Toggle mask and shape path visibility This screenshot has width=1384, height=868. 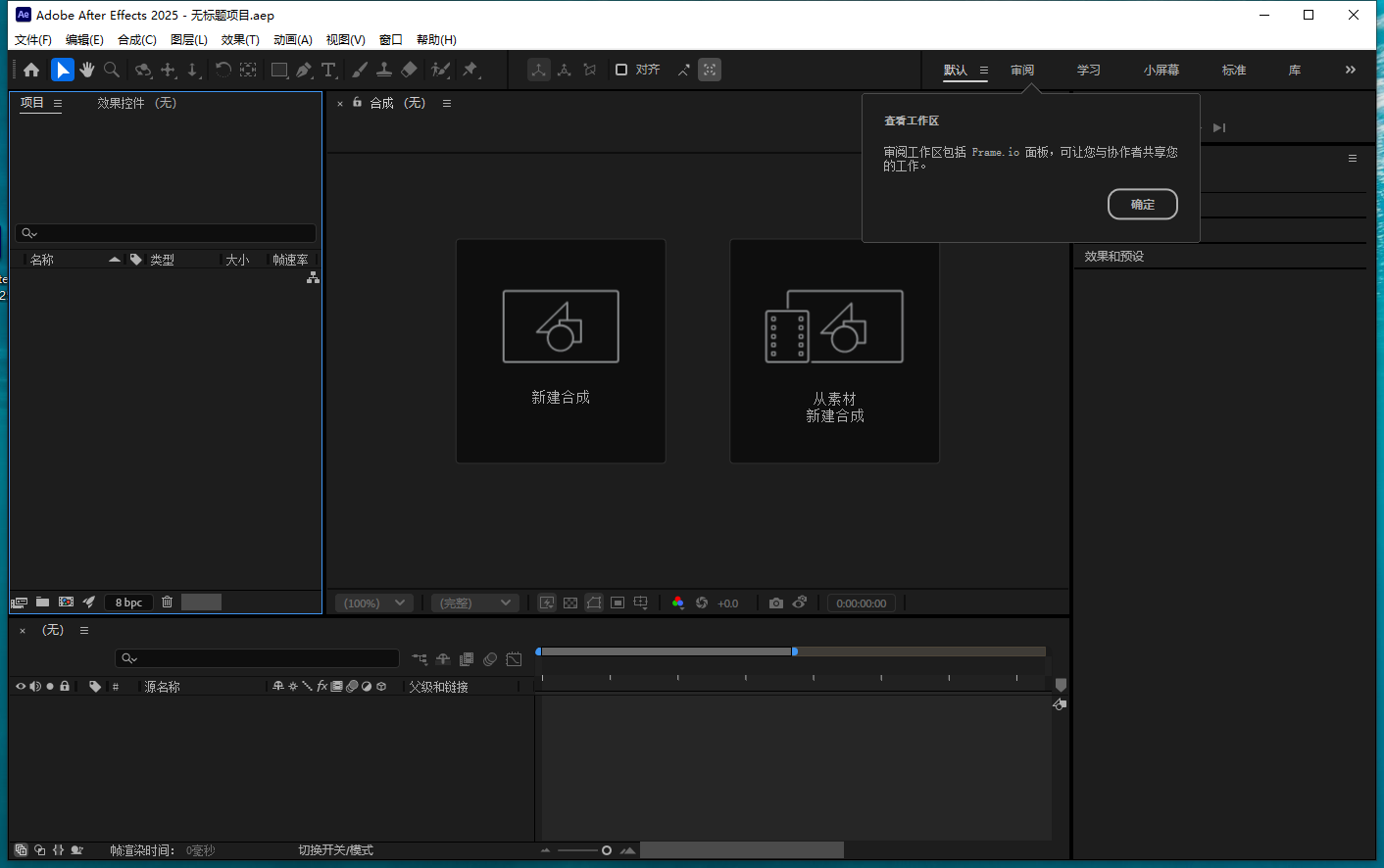coord(594,603)
